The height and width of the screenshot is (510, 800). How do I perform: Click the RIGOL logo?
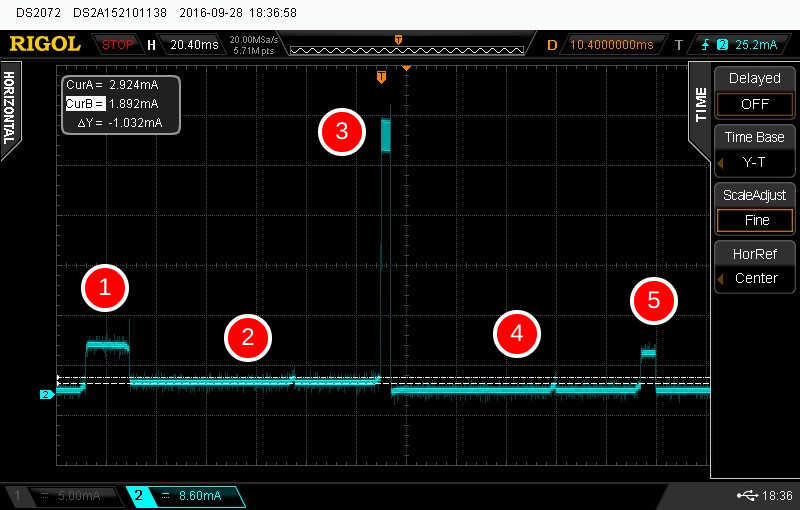[x=45, y=45]
